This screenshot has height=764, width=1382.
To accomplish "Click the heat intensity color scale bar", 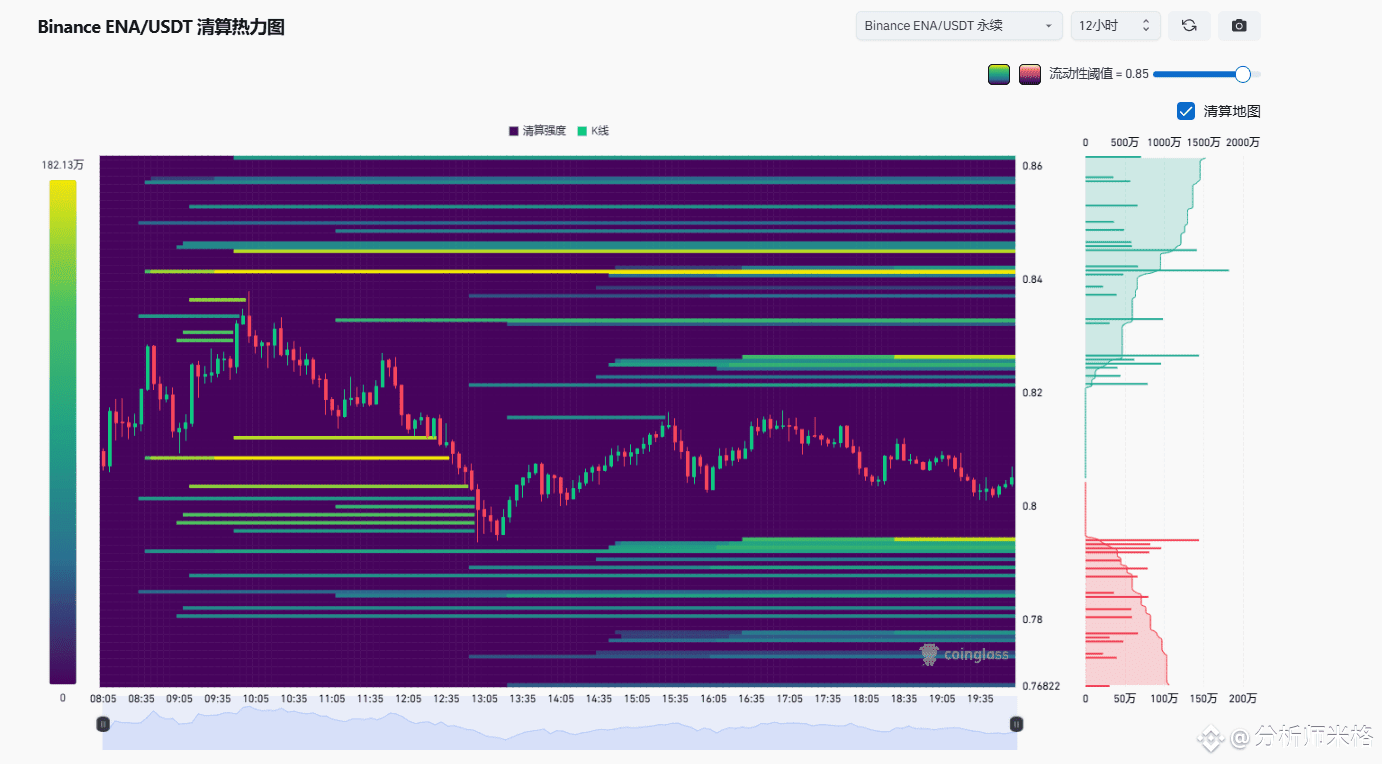I will tap(63, 432).
